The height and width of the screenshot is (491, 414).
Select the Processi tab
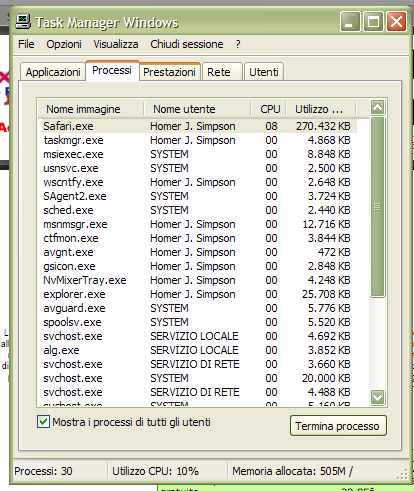[x=112, y=70]
